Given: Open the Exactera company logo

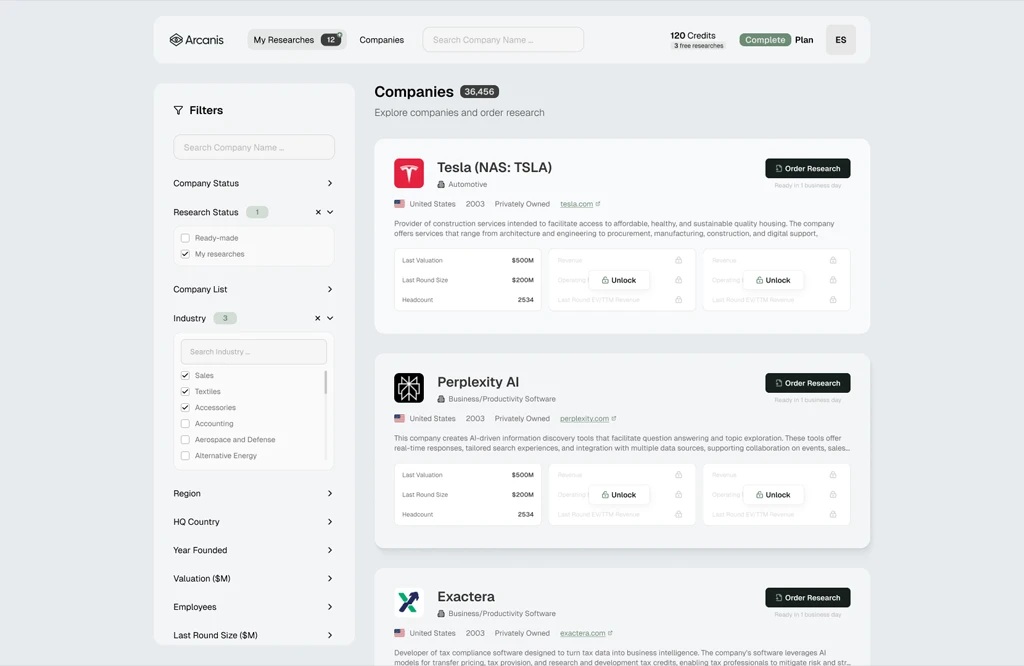Looking at the screenshot, I should (409, 602).
